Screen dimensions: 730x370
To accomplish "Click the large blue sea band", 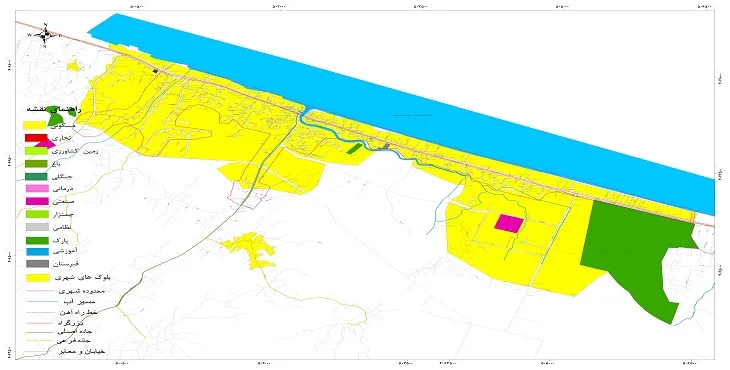I will point(400,112).
